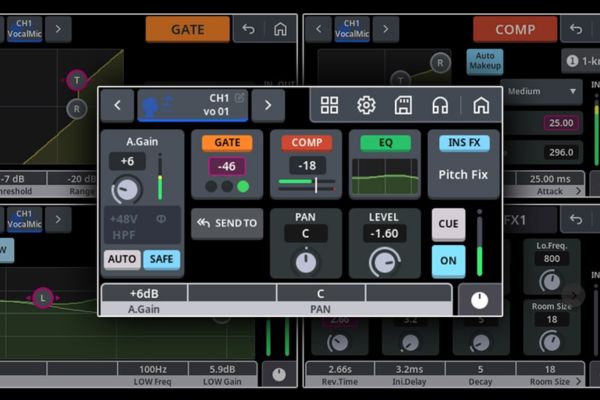
Task: Open the Medium dropdown in COMP panel
Action: click(542, 91)
